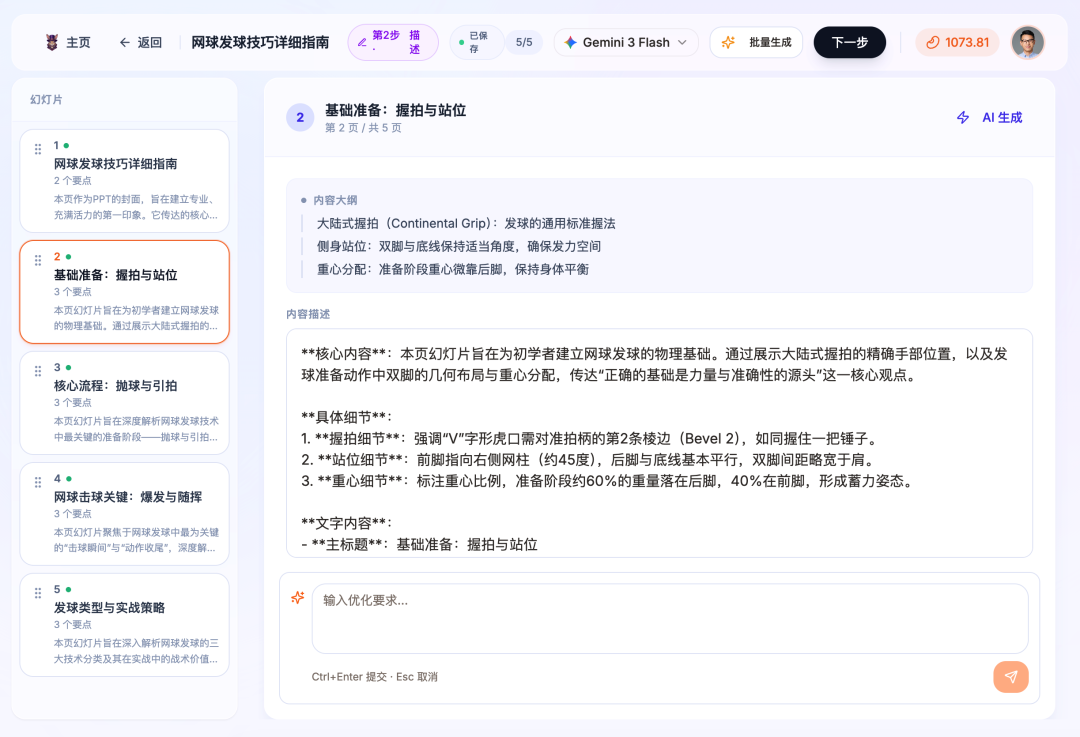Select slide 3 核心流程：抛球与引拍
1080x737 pixels.
125,403
